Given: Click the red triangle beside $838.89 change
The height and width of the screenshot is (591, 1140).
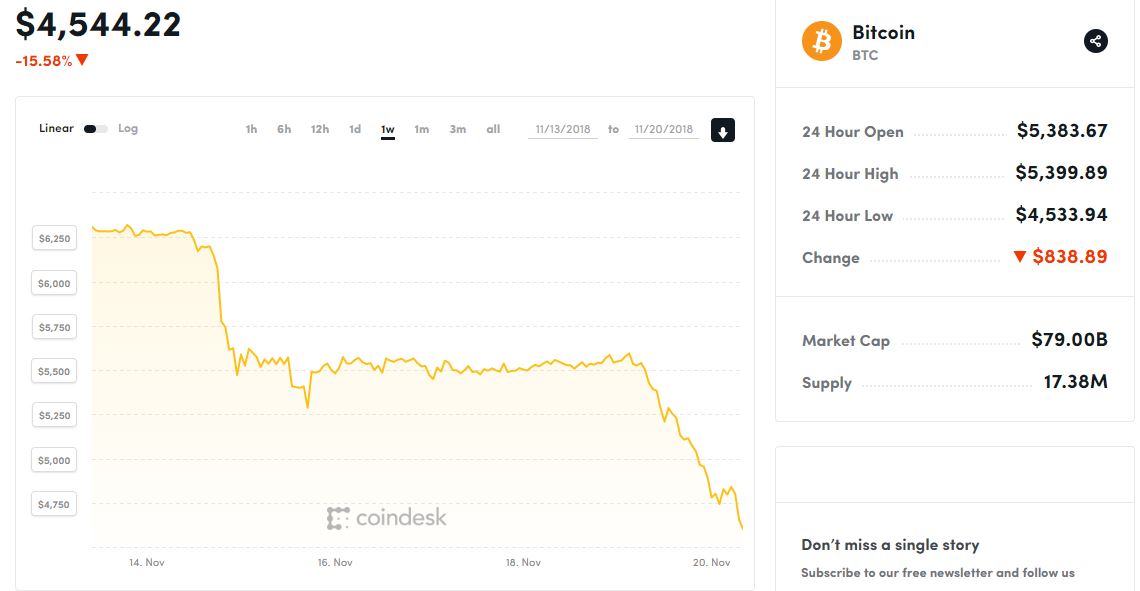Looking at the screenshot, I should [1019, 257].
